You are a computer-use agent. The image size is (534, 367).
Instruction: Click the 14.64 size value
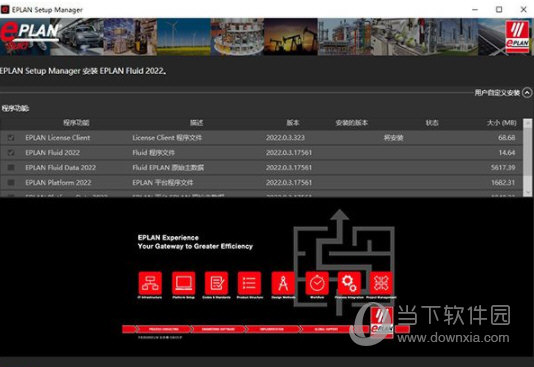(x=507, y=153)
